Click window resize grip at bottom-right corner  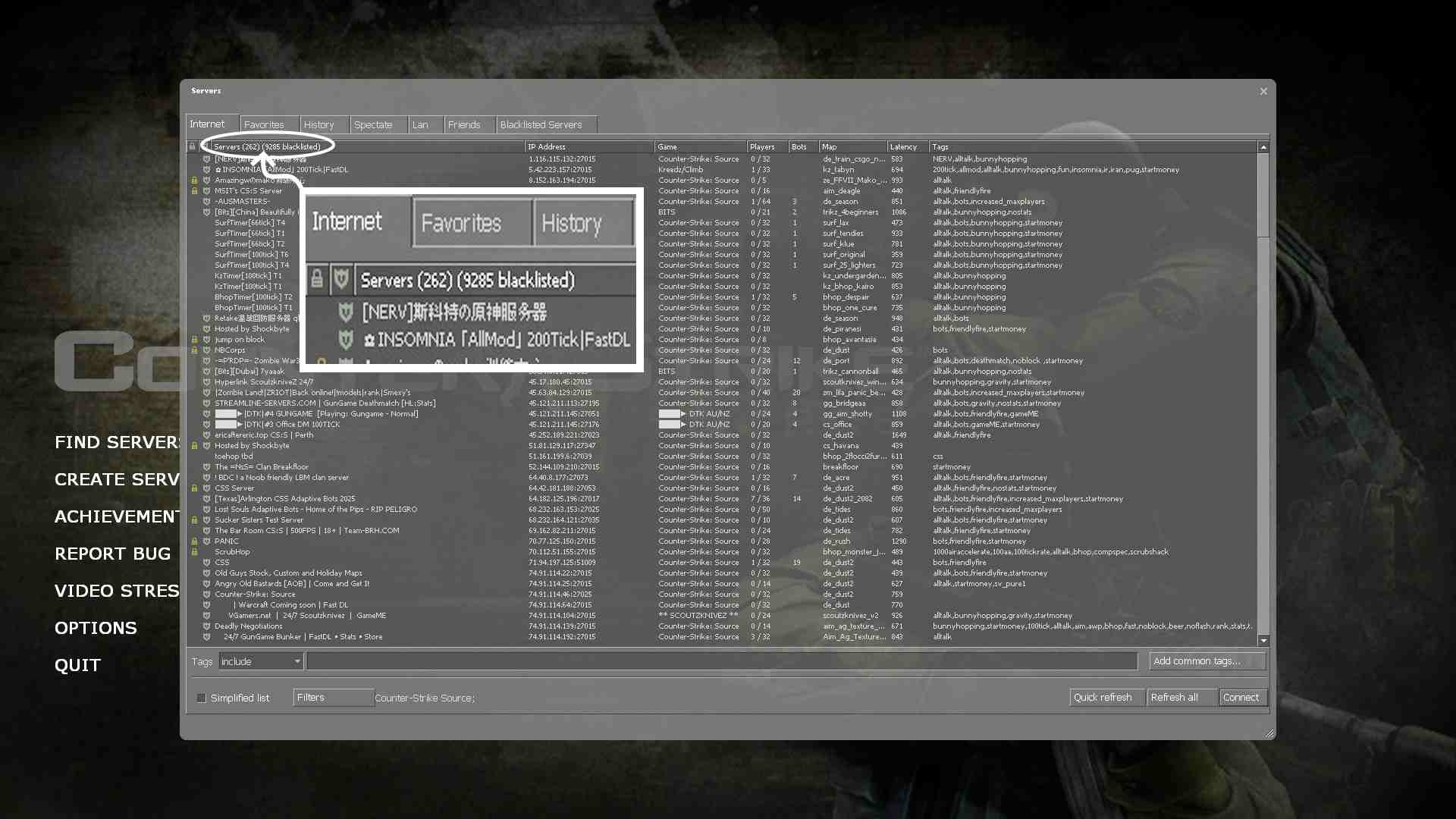click(x=1269, y=733)
